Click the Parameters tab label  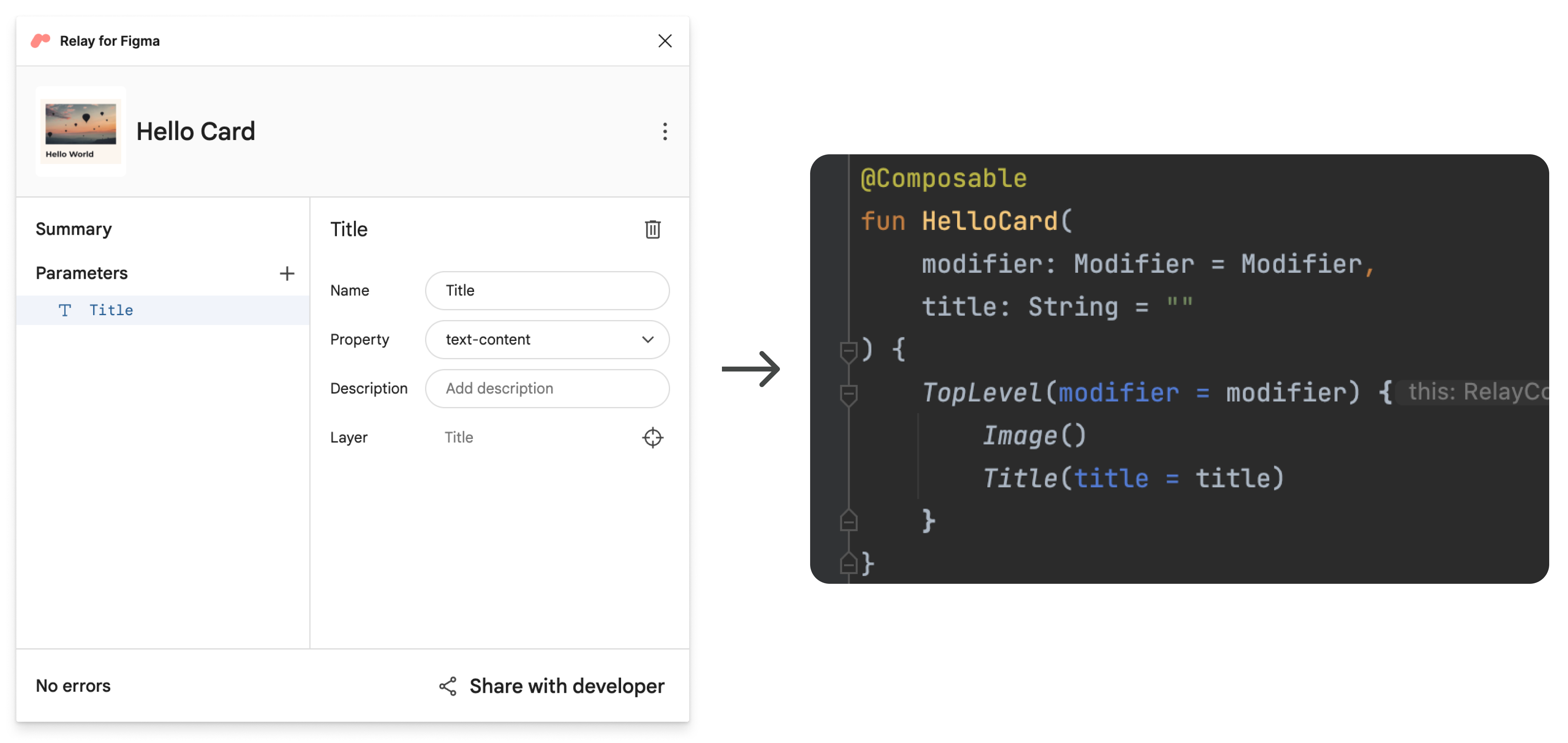pos(80,272)
